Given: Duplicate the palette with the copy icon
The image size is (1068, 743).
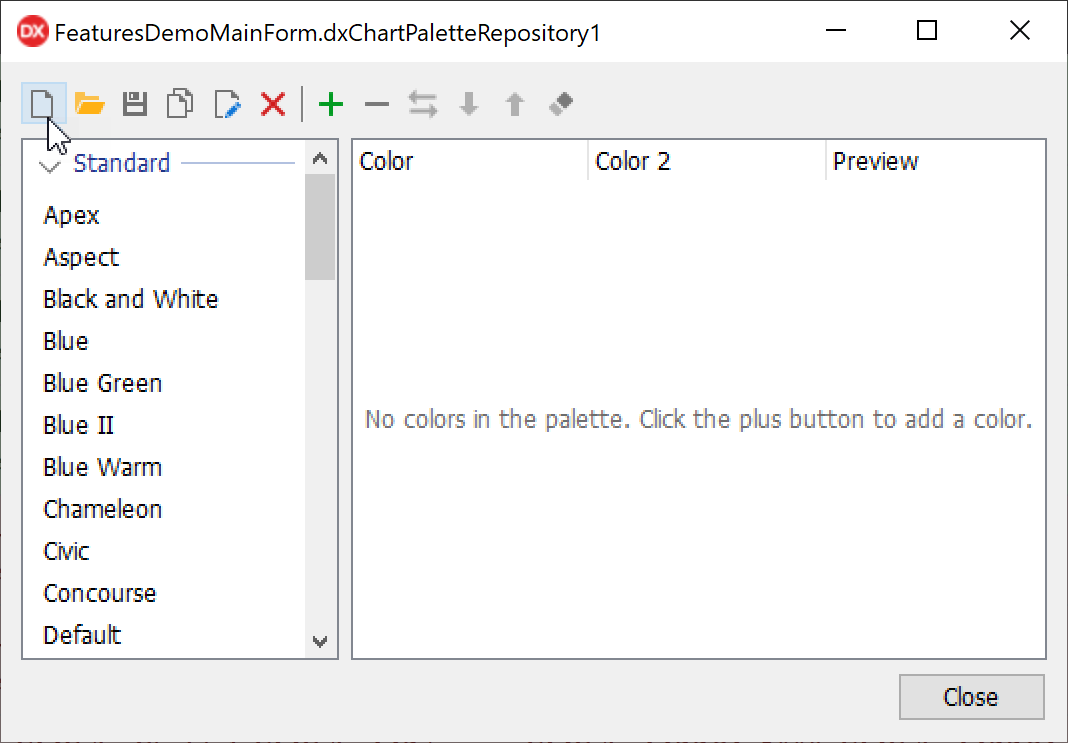Looking at the screenshot, I should coord(181,103).
